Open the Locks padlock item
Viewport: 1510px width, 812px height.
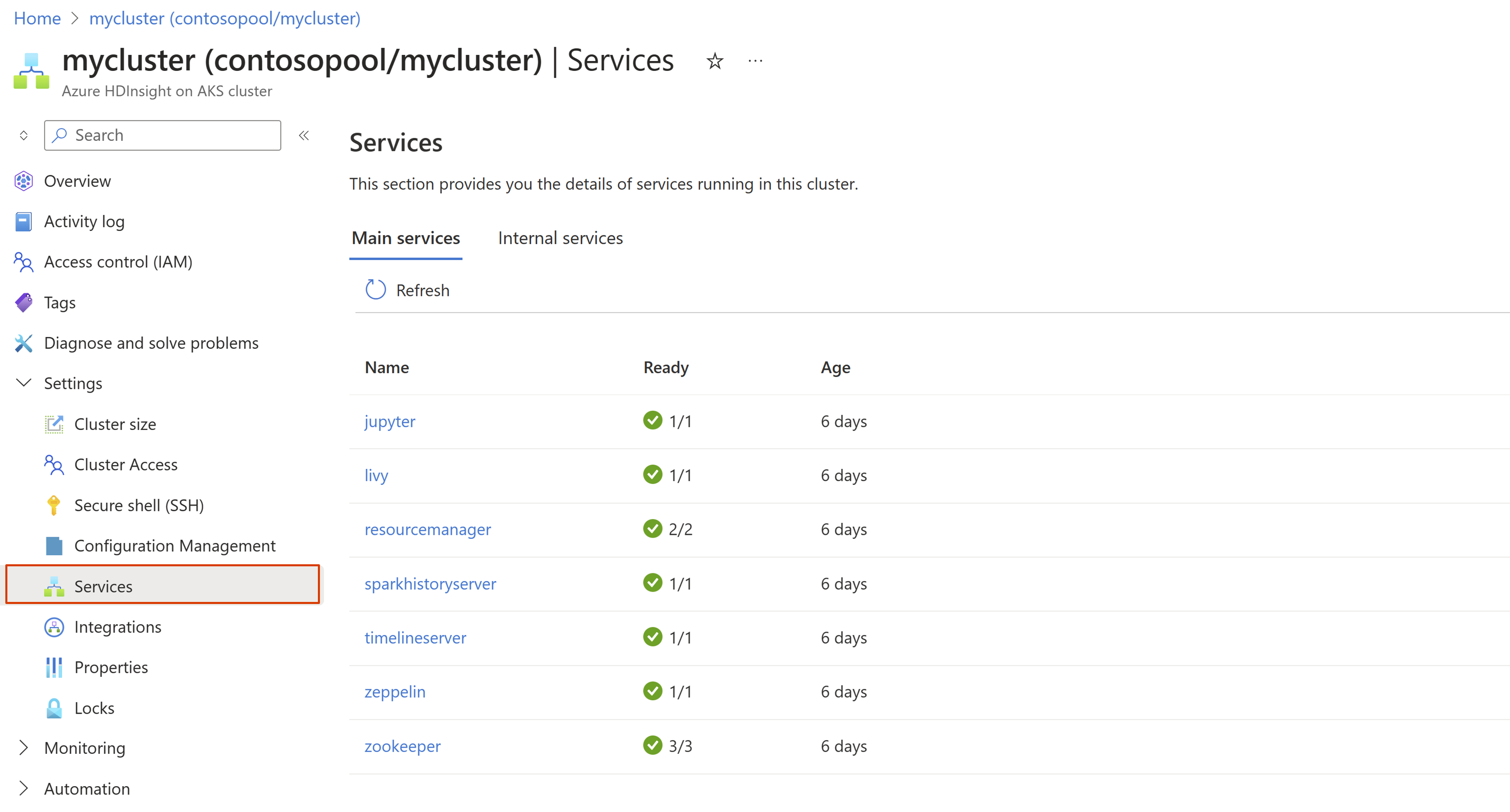(x=94, y=708)
